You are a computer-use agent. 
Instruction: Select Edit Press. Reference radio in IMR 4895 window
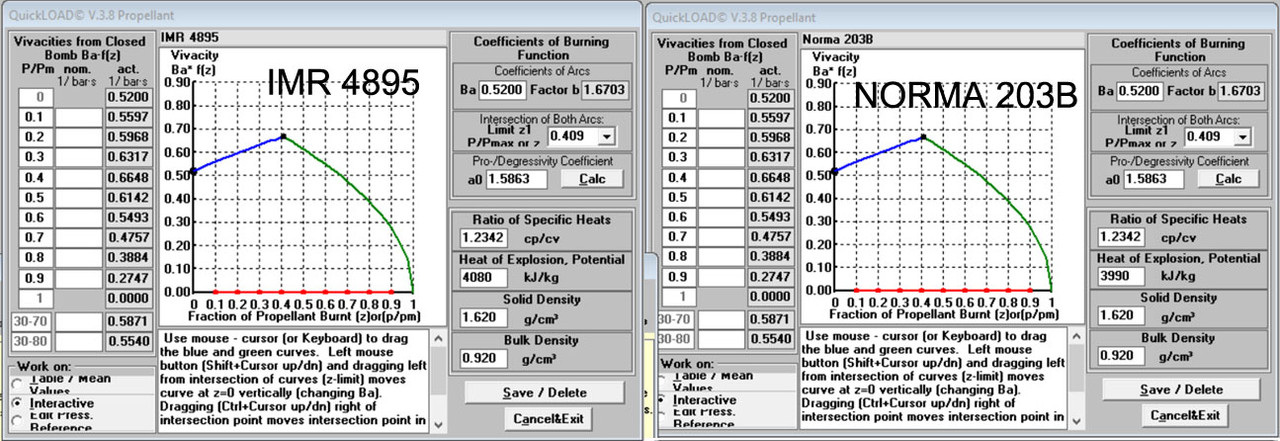tap(18, 420)
